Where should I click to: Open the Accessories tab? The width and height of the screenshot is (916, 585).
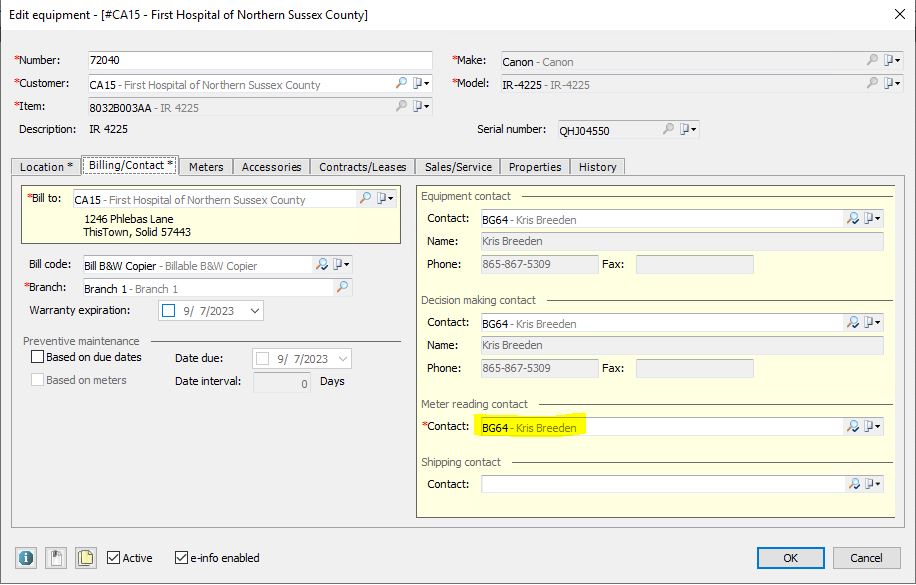point(272,167)
